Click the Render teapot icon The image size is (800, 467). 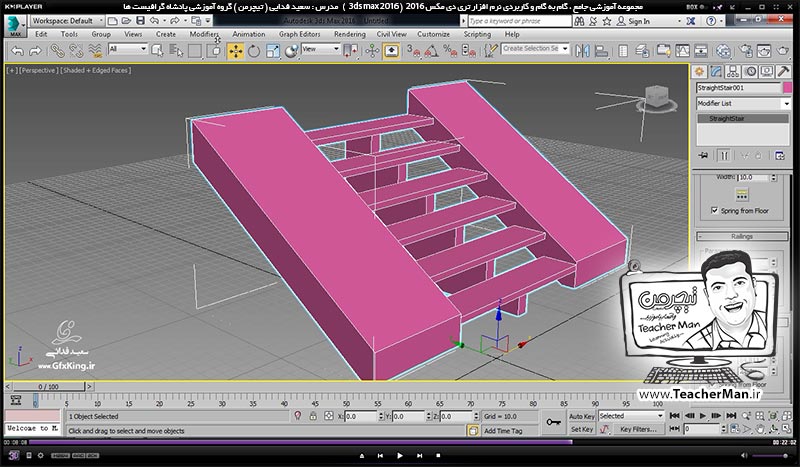(x=783, y=51)
